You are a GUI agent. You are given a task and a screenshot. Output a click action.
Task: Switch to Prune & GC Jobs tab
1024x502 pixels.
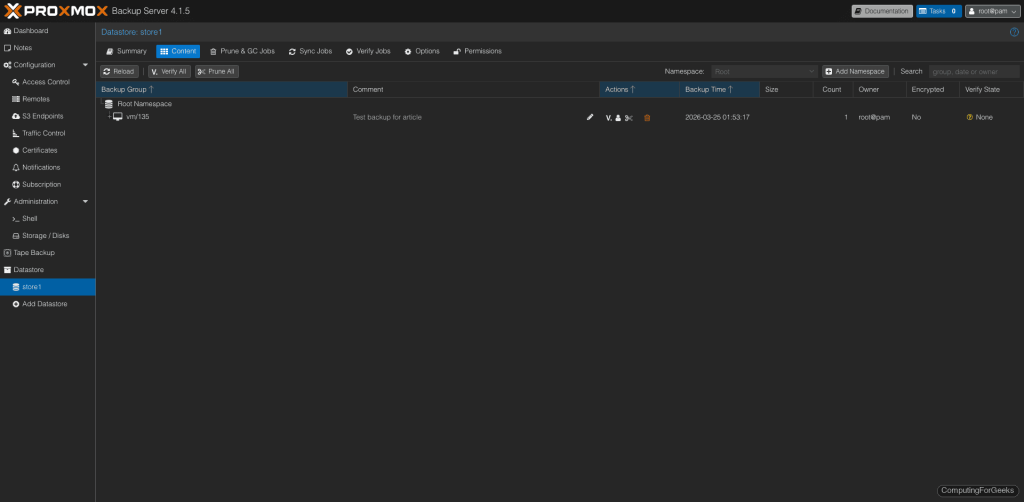point(242,52)
